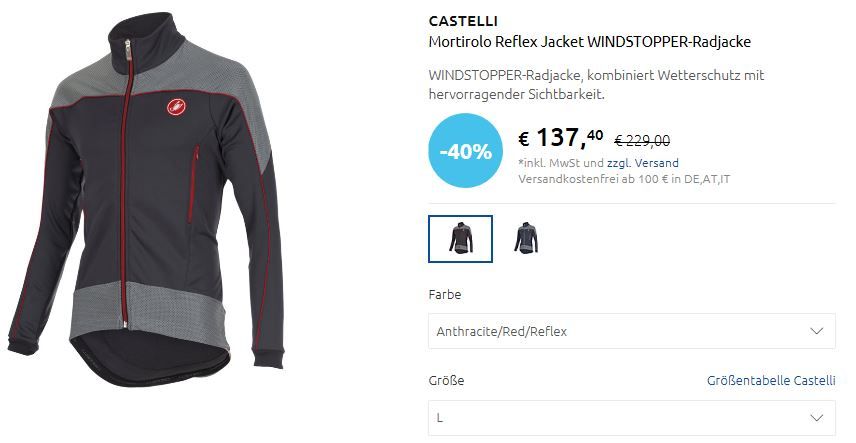
Task: Click the CASTELLI brand name heading
Action: tap(463, 21)
